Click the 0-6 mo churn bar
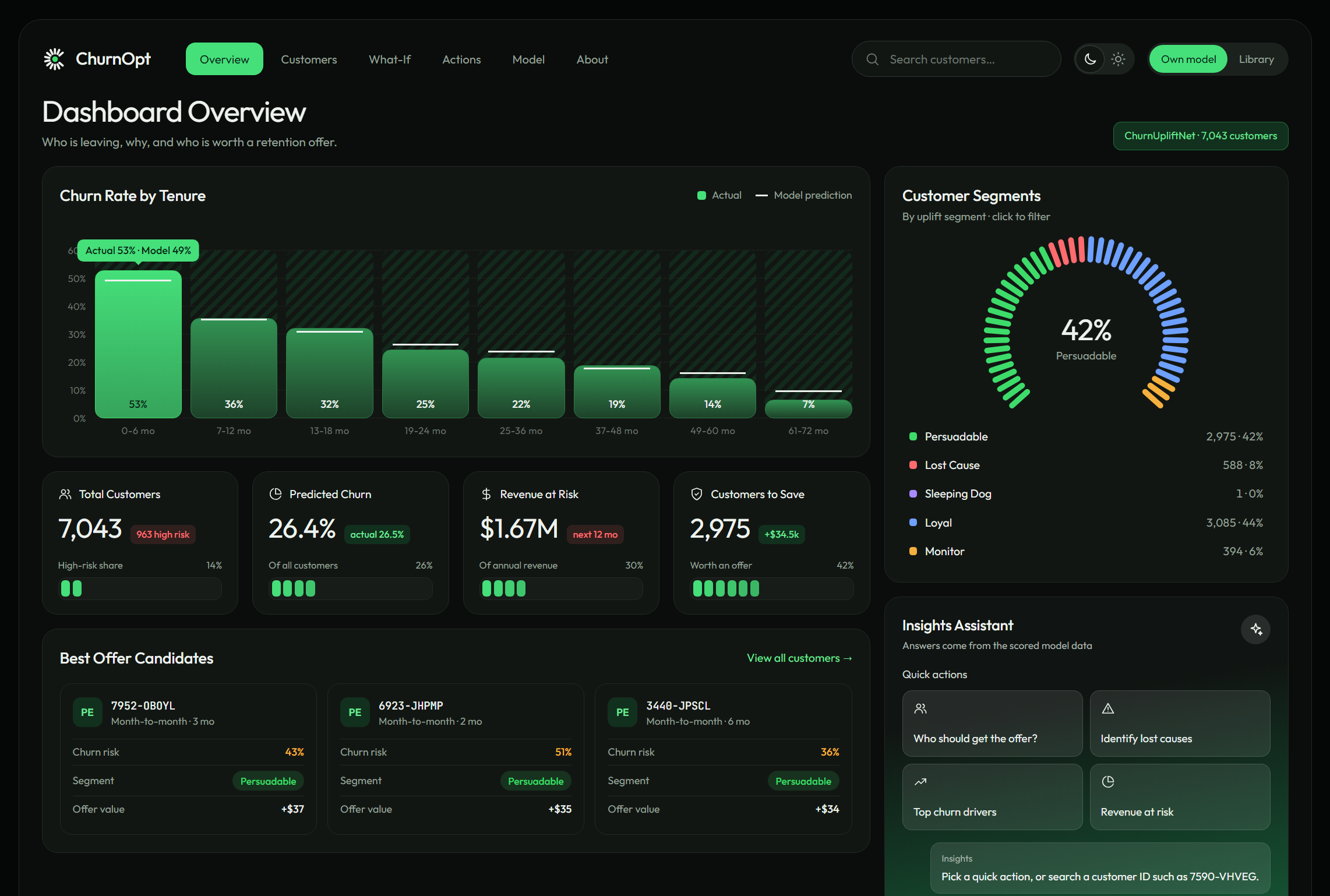 click(138, 344)
